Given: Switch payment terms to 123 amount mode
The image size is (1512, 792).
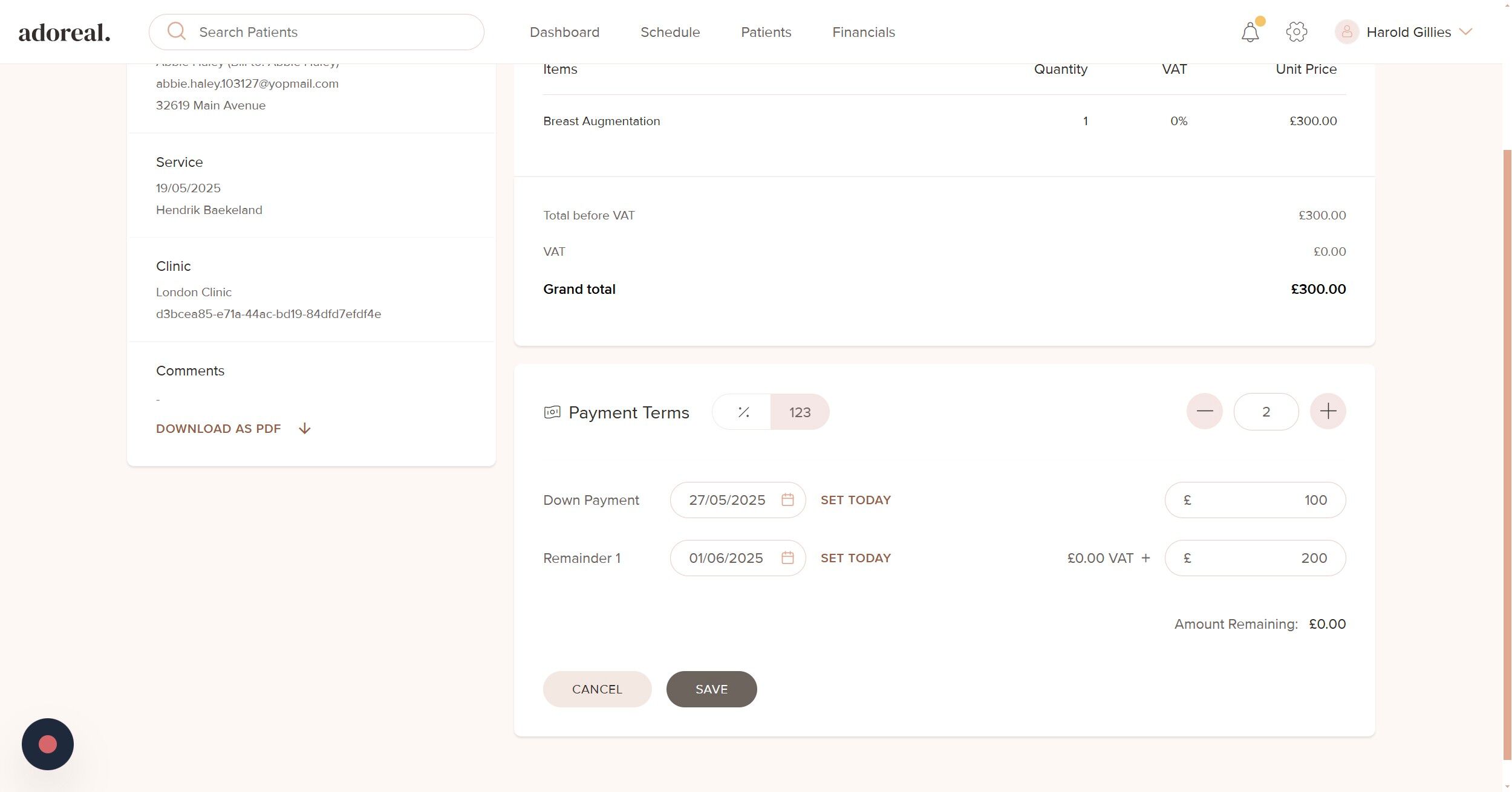Looking at the screenshot, I should click(800, 412).
